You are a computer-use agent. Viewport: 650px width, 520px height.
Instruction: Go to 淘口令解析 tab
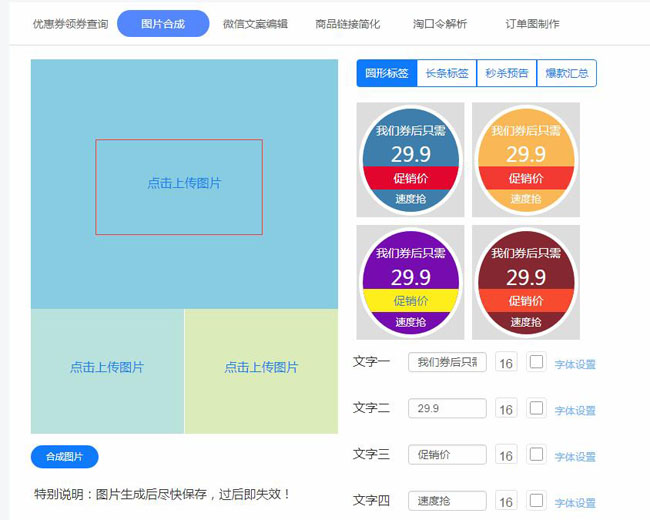click(x=440, y=24)
